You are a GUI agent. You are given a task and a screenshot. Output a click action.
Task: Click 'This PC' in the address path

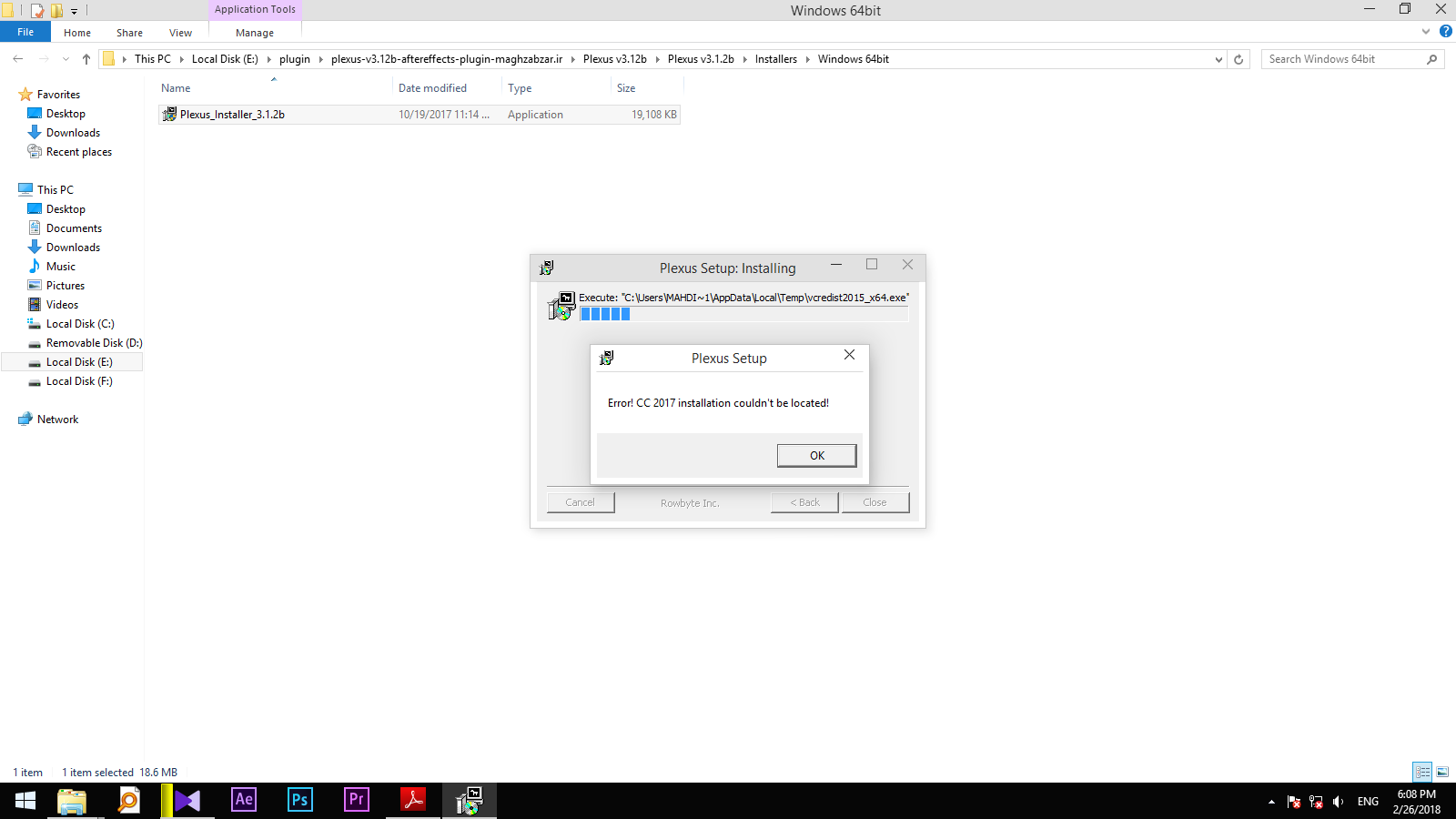tap(153, 59)
